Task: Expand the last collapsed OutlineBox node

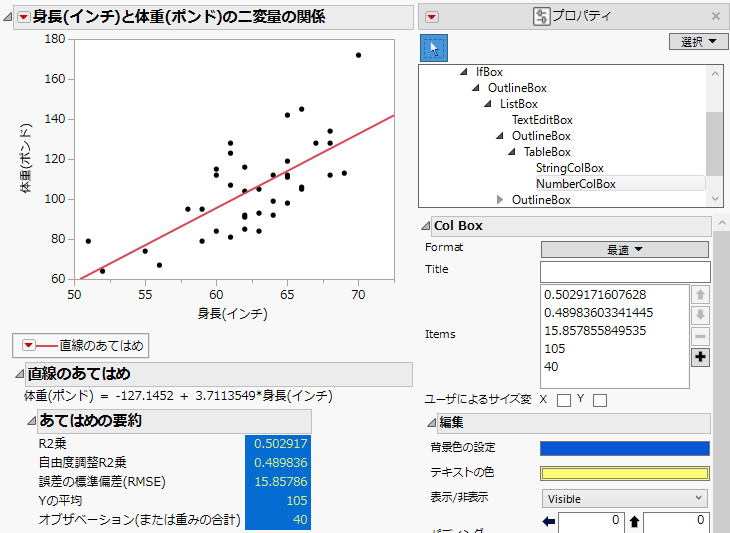Action: coord(500,200)
